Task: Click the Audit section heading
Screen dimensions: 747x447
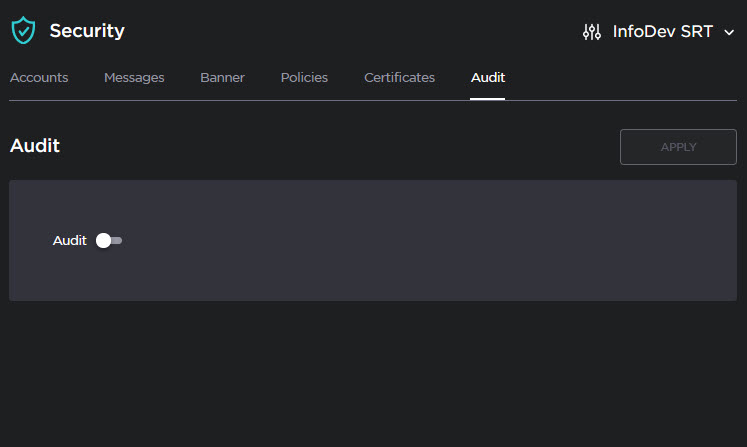Action: pyautogui.click(x=35, y=146)
